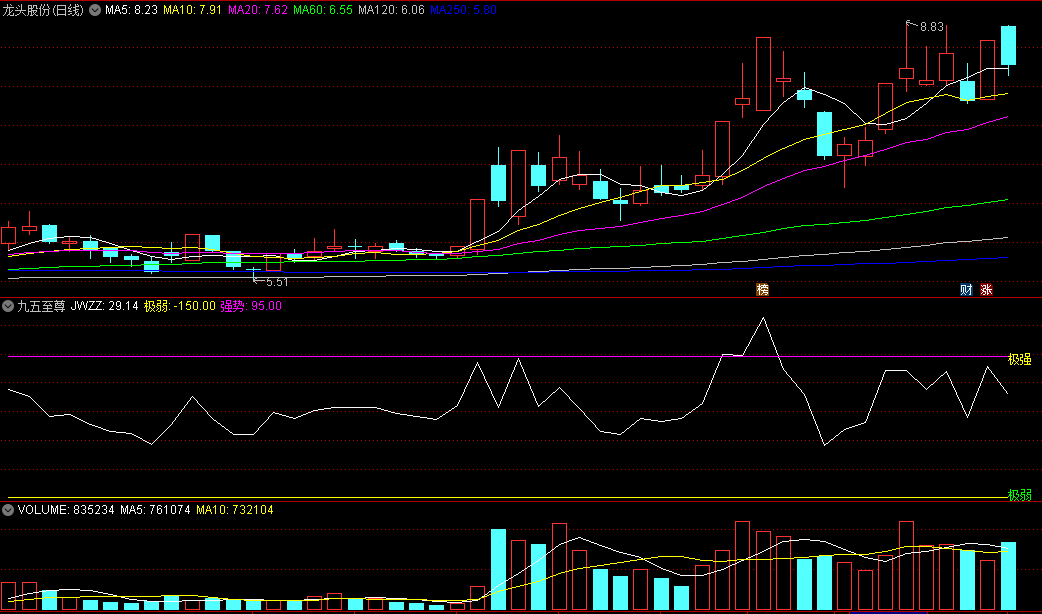1042x614 pixels.
Task: Expand the 九五至尊 indicator dropdown arrow
Action: (x=8, y=306)
